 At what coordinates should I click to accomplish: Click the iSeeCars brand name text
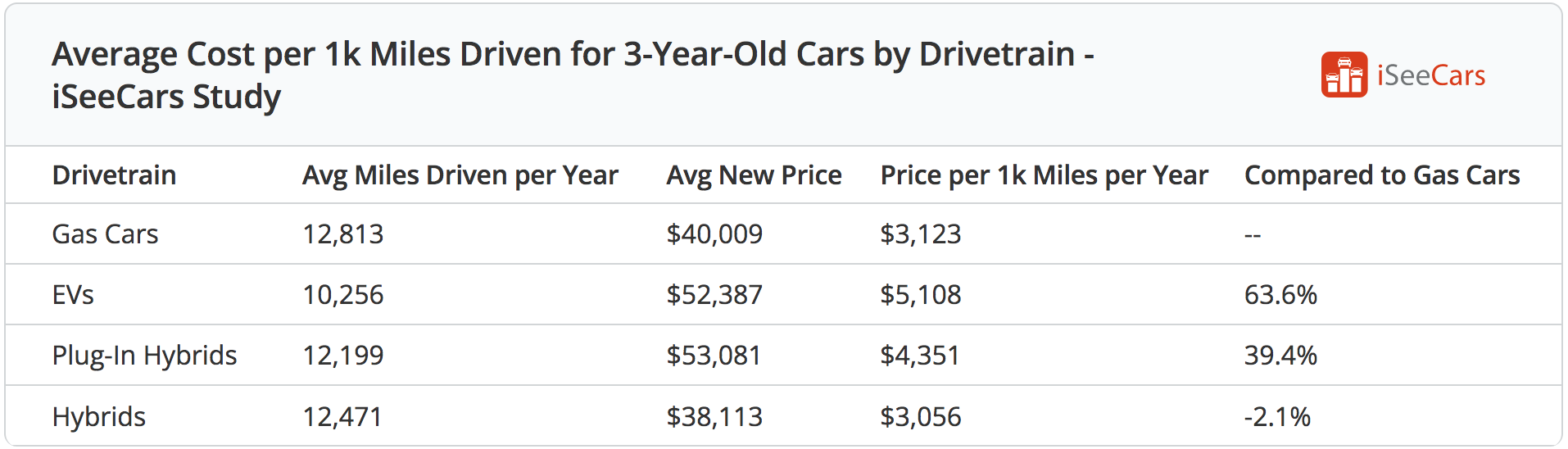click(1430, 76)
